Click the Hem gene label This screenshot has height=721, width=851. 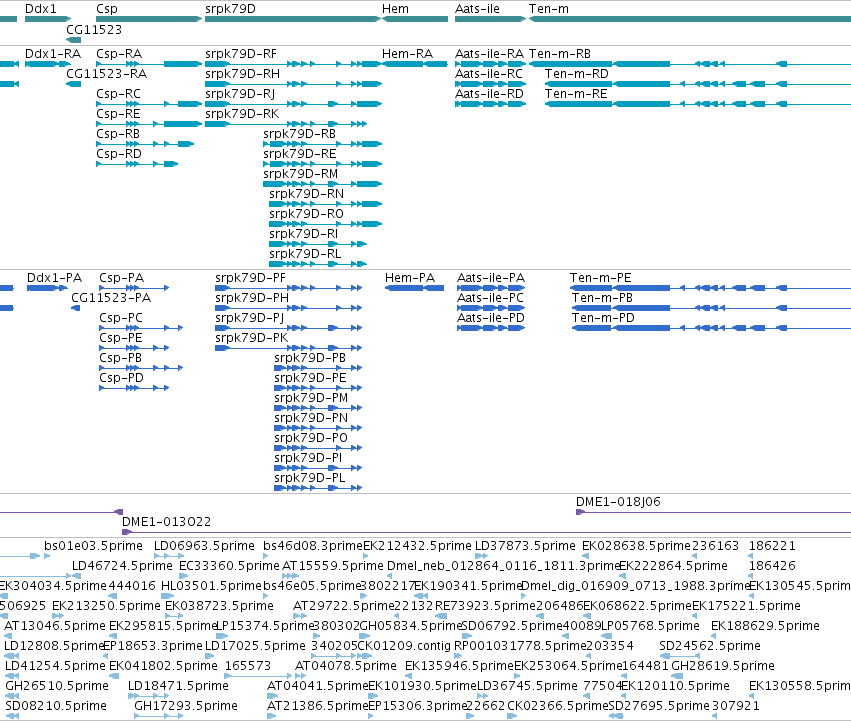tap(395, 9)
